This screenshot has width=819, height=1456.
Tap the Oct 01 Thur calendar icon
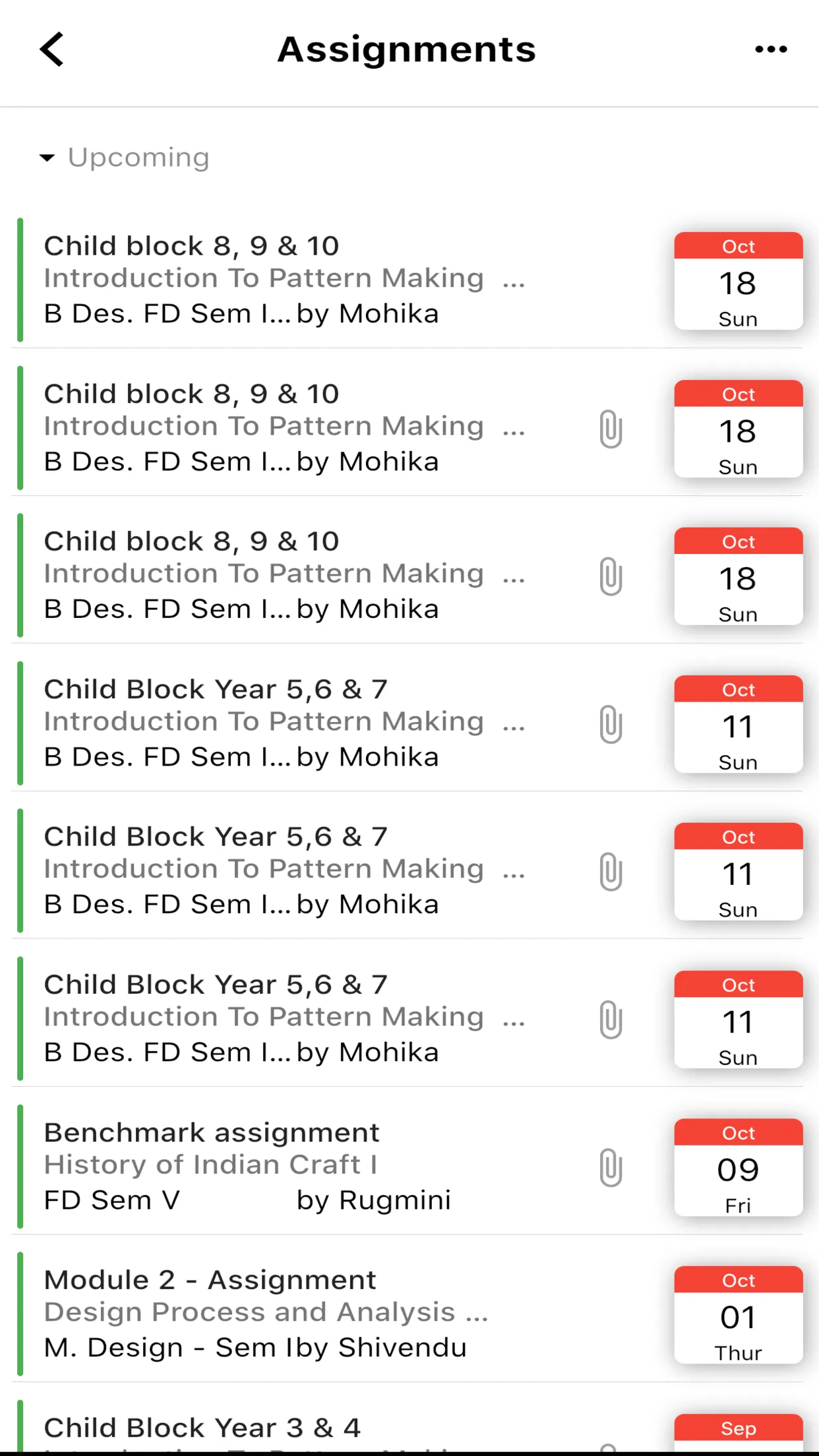click(x=738, y=1316)
